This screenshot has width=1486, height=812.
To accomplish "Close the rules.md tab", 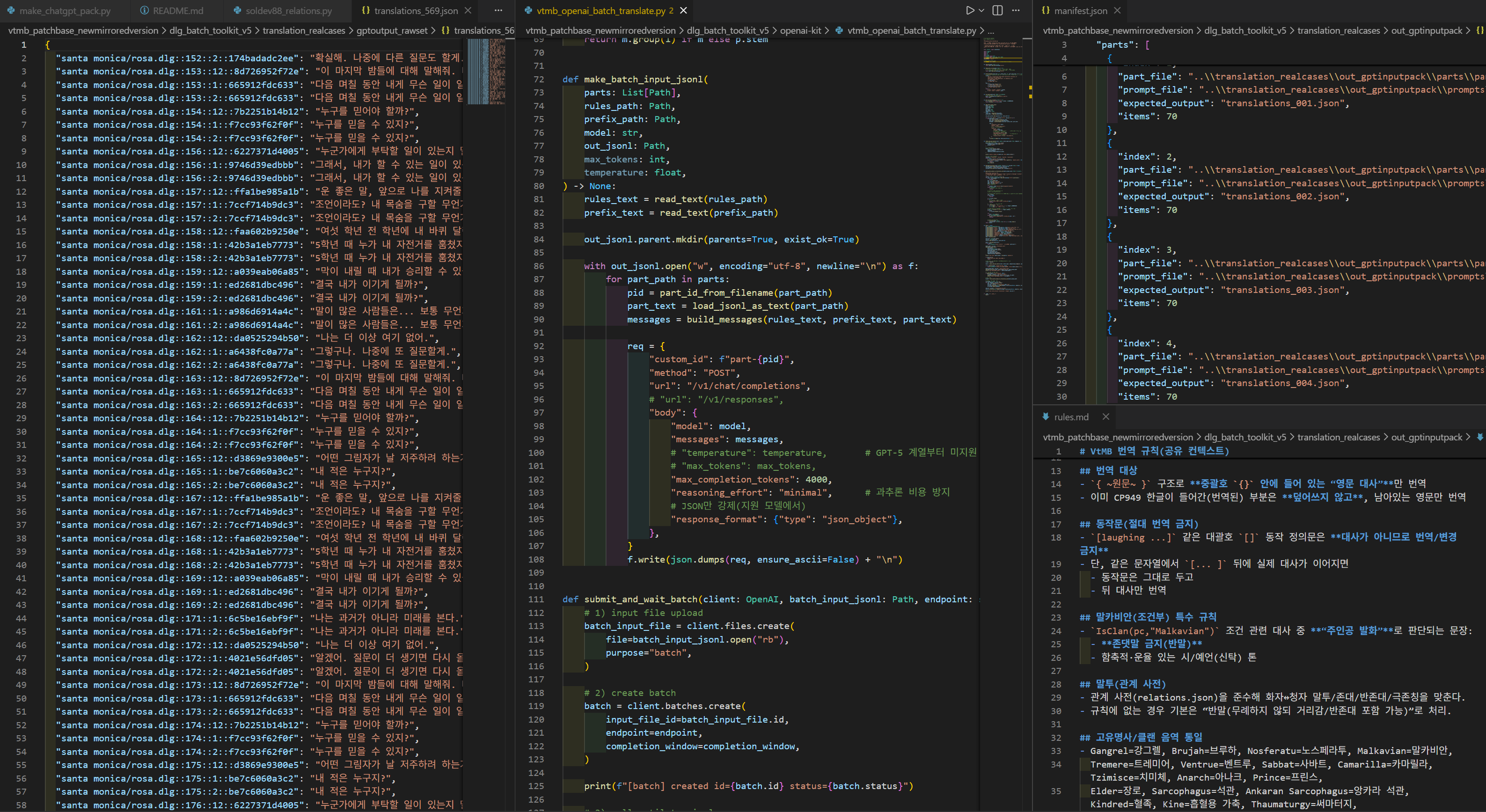I will pyautogui.click(x=1105, y=417).
